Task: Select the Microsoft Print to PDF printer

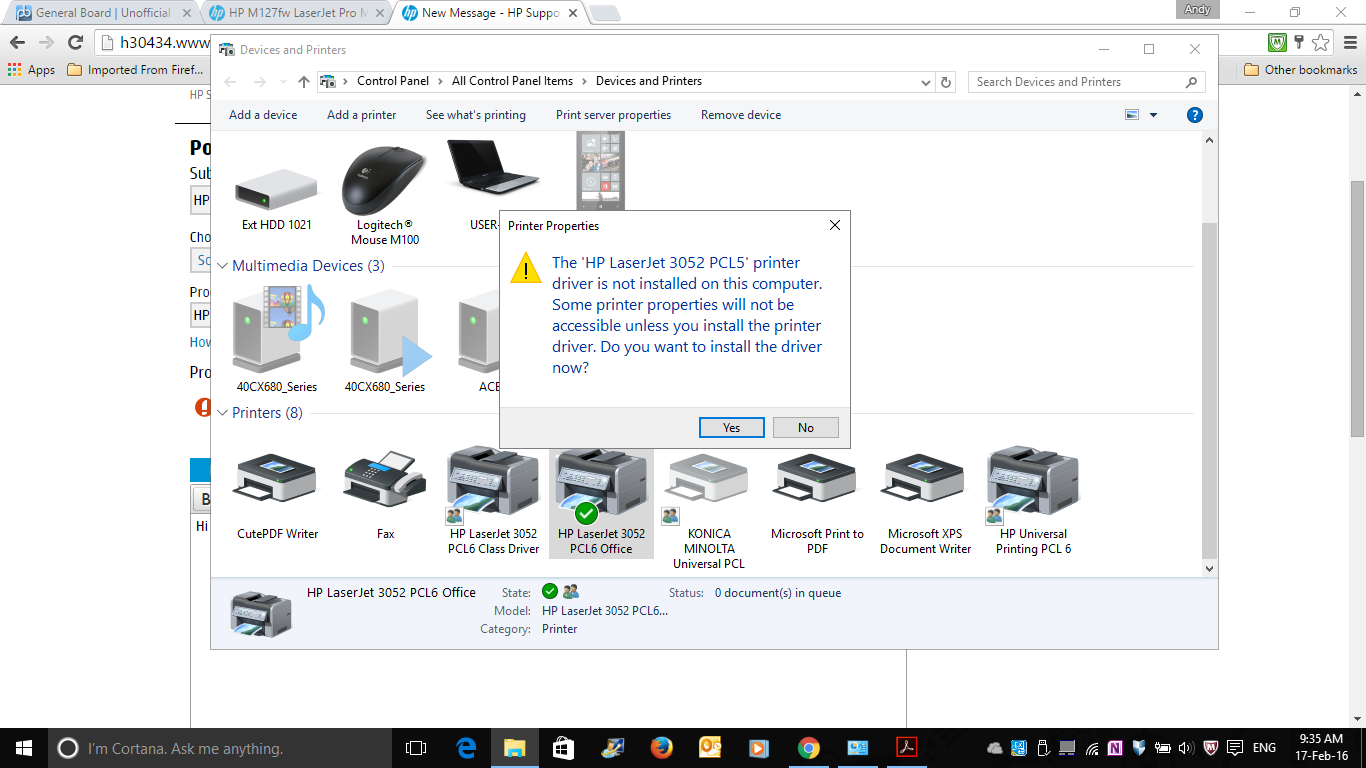Action: [x=816, y=482]
